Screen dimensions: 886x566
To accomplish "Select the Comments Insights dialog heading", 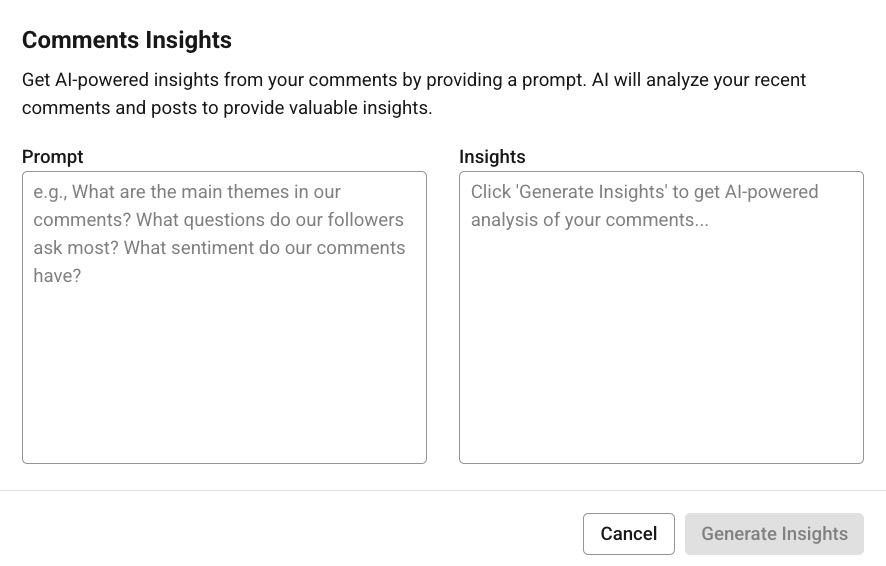I will (x=127, y=40).
